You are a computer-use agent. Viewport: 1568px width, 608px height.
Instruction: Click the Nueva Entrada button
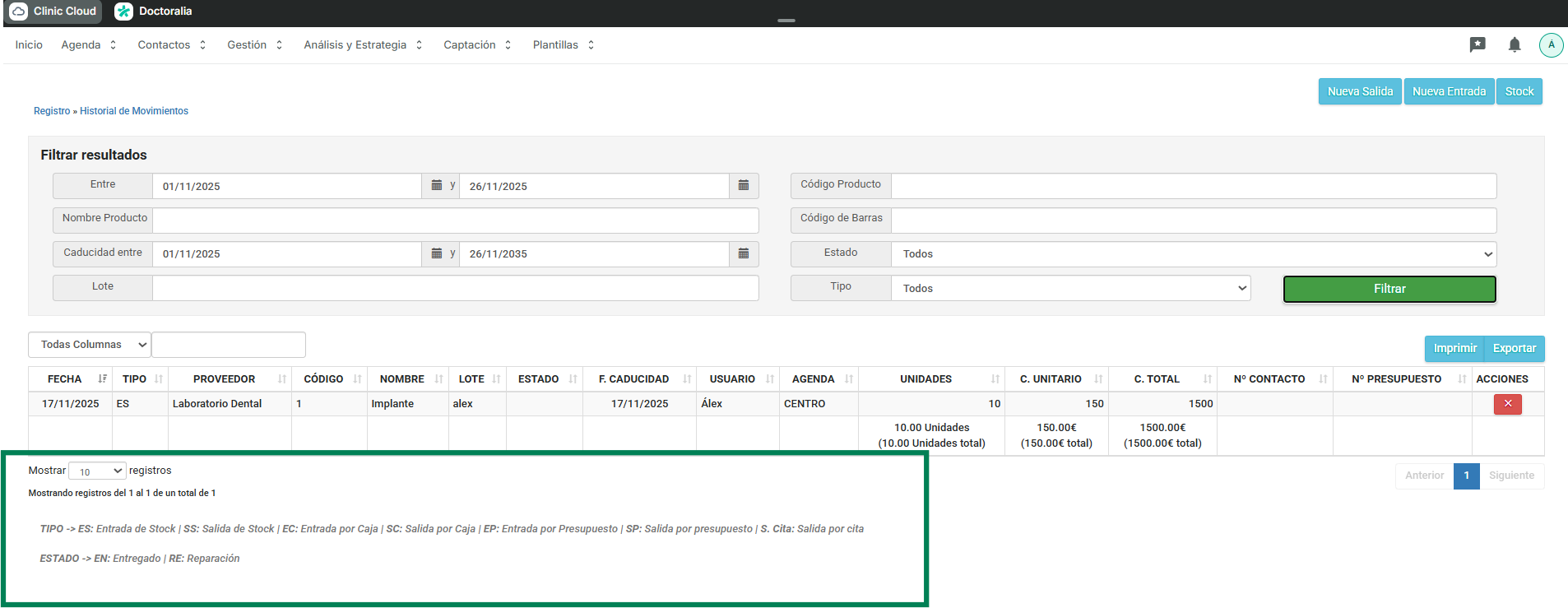tap(1449, 91)
